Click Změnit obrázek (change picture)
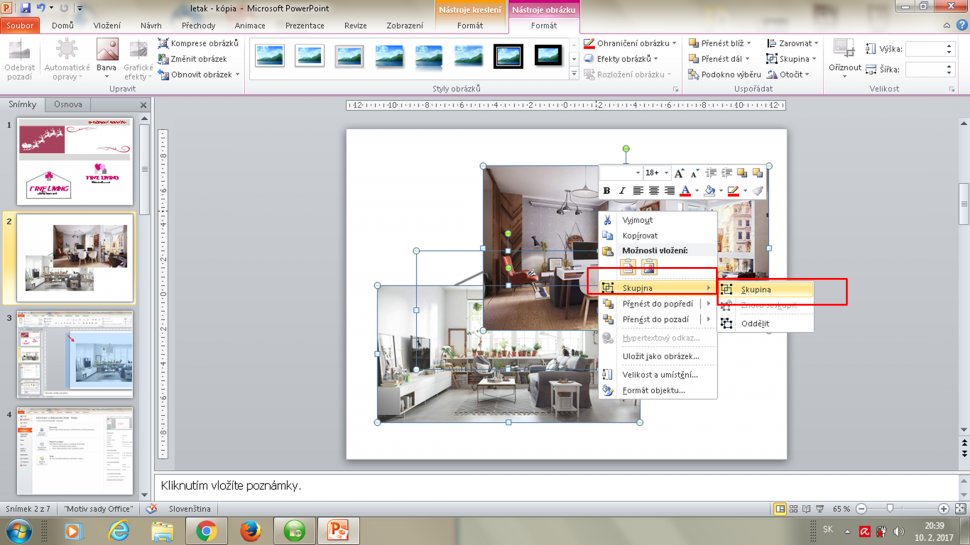970x545 pixels. click(x=192, y=59)
